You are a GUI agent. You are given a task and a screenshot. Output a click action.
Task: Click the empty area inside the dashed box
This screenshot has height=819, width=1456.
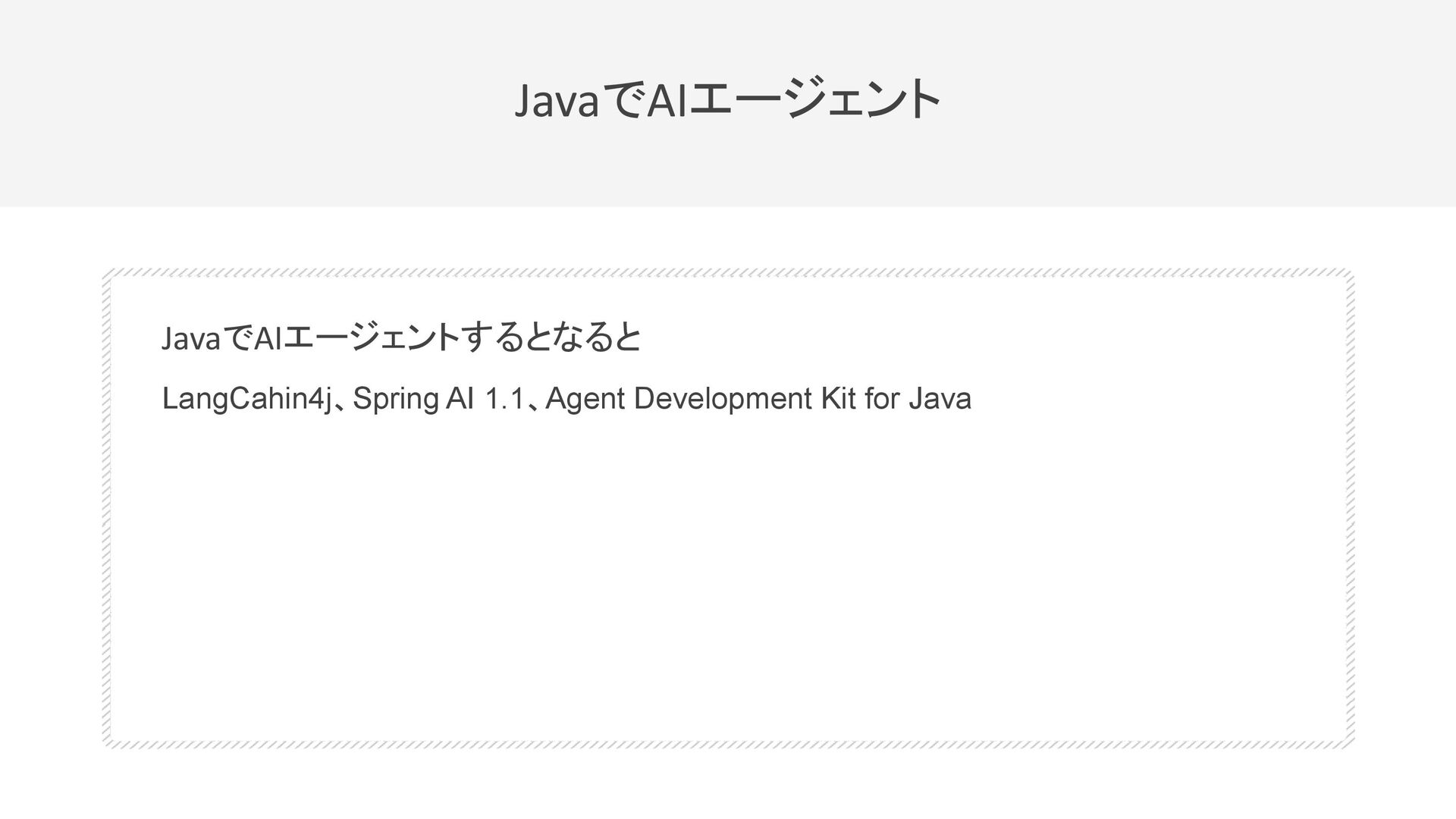(728, 576)
